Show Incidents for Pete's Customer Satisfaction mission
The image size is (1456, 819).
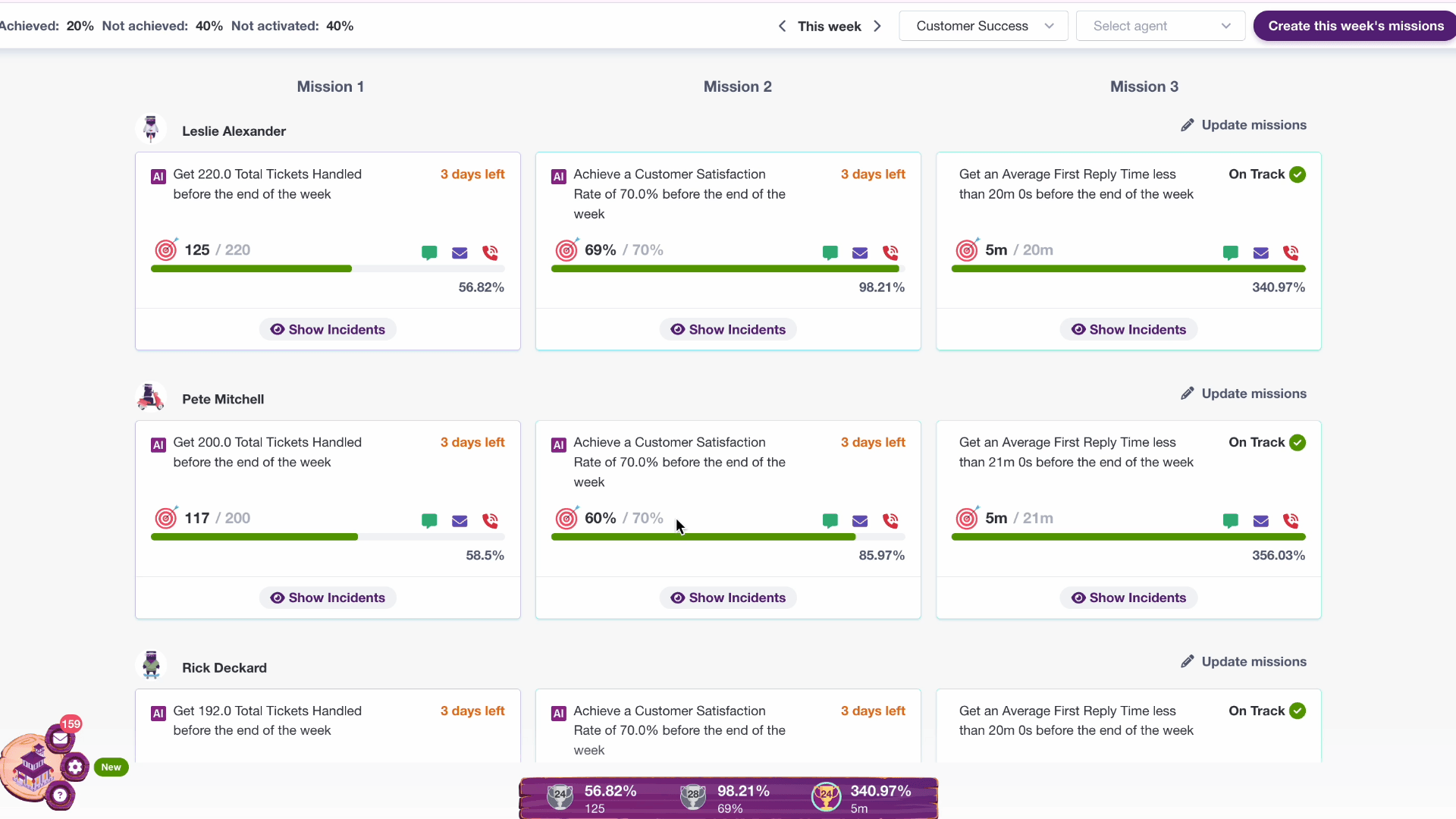(x=728, y=598)
